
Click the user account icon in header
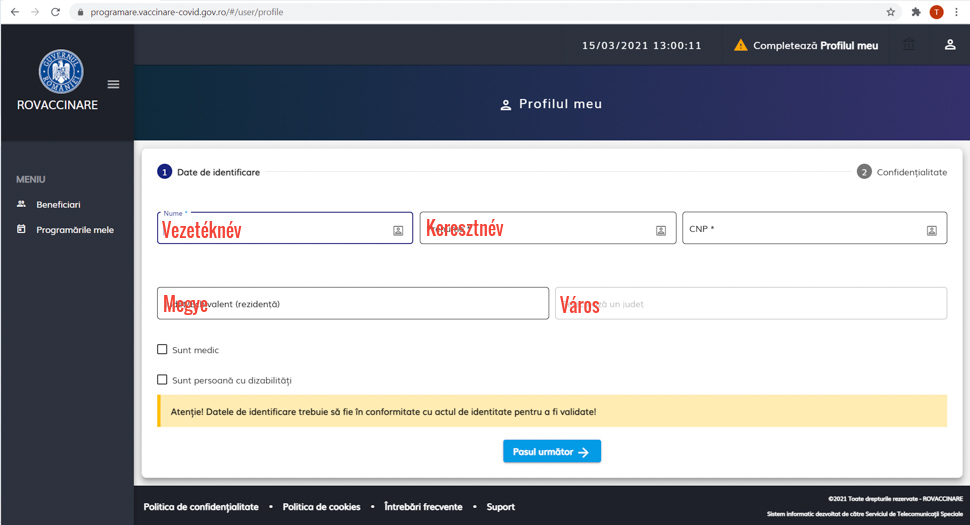pos(949,45)
